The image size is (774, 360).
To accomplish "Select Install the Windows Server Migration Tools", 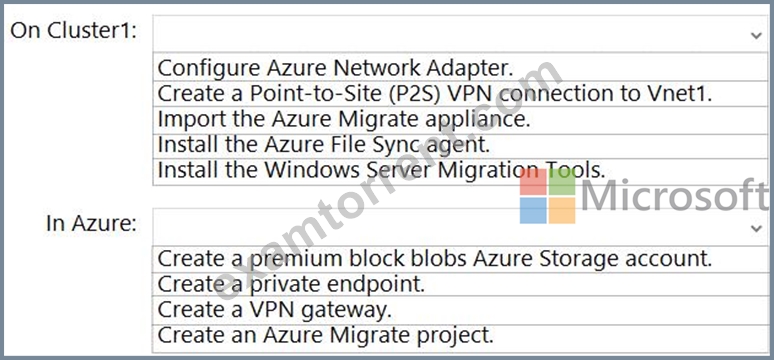I will pos(461,171).
